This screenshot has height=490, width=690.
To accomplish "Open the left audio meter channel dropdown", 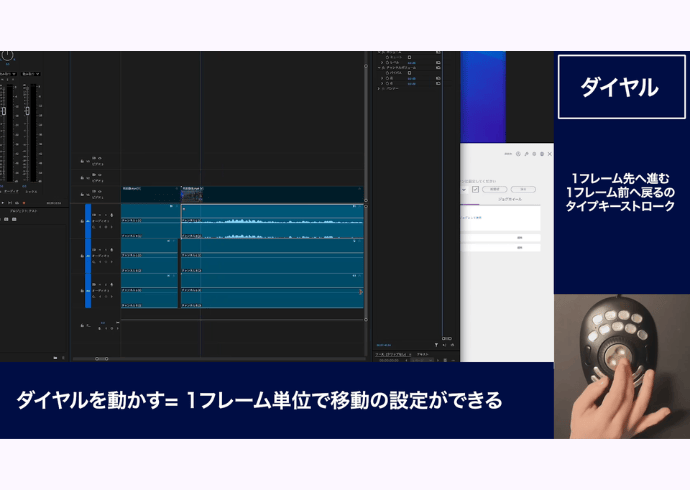I will coord(8,73).
